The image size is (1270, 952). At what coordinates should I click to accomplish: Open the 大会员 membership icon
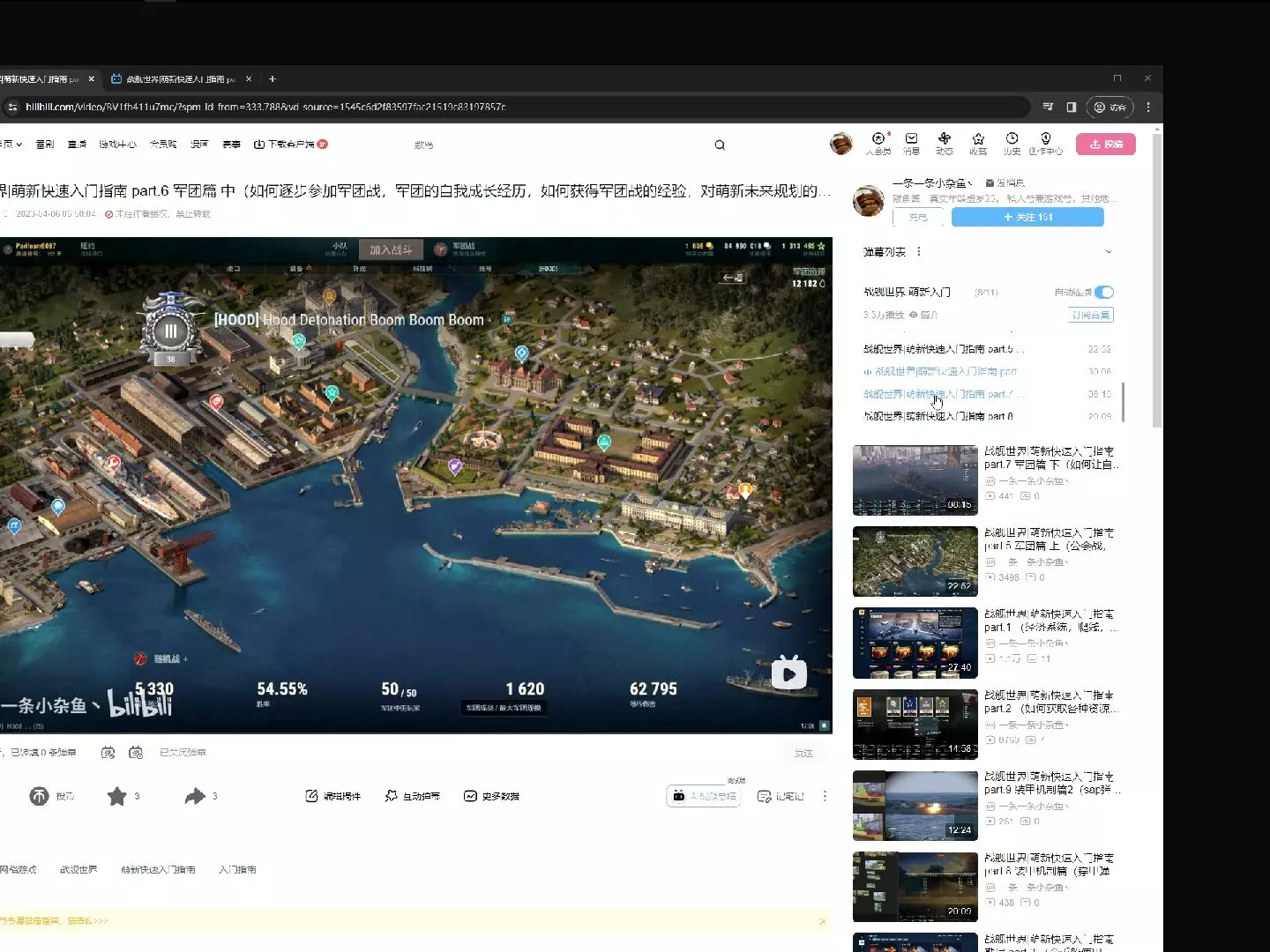[878, 144]
